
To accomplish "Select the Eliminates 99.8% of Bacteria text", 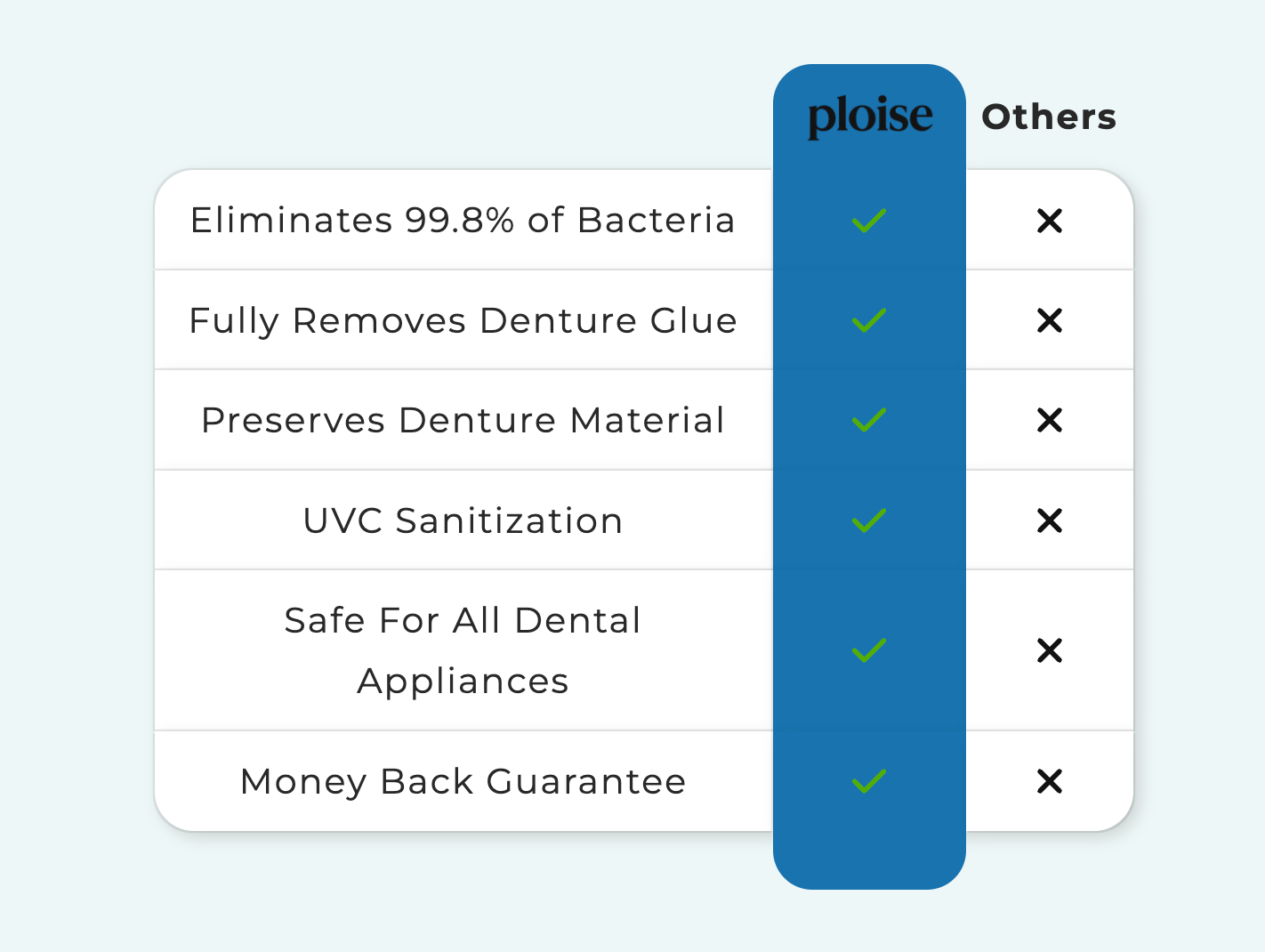I will point(463,220).
